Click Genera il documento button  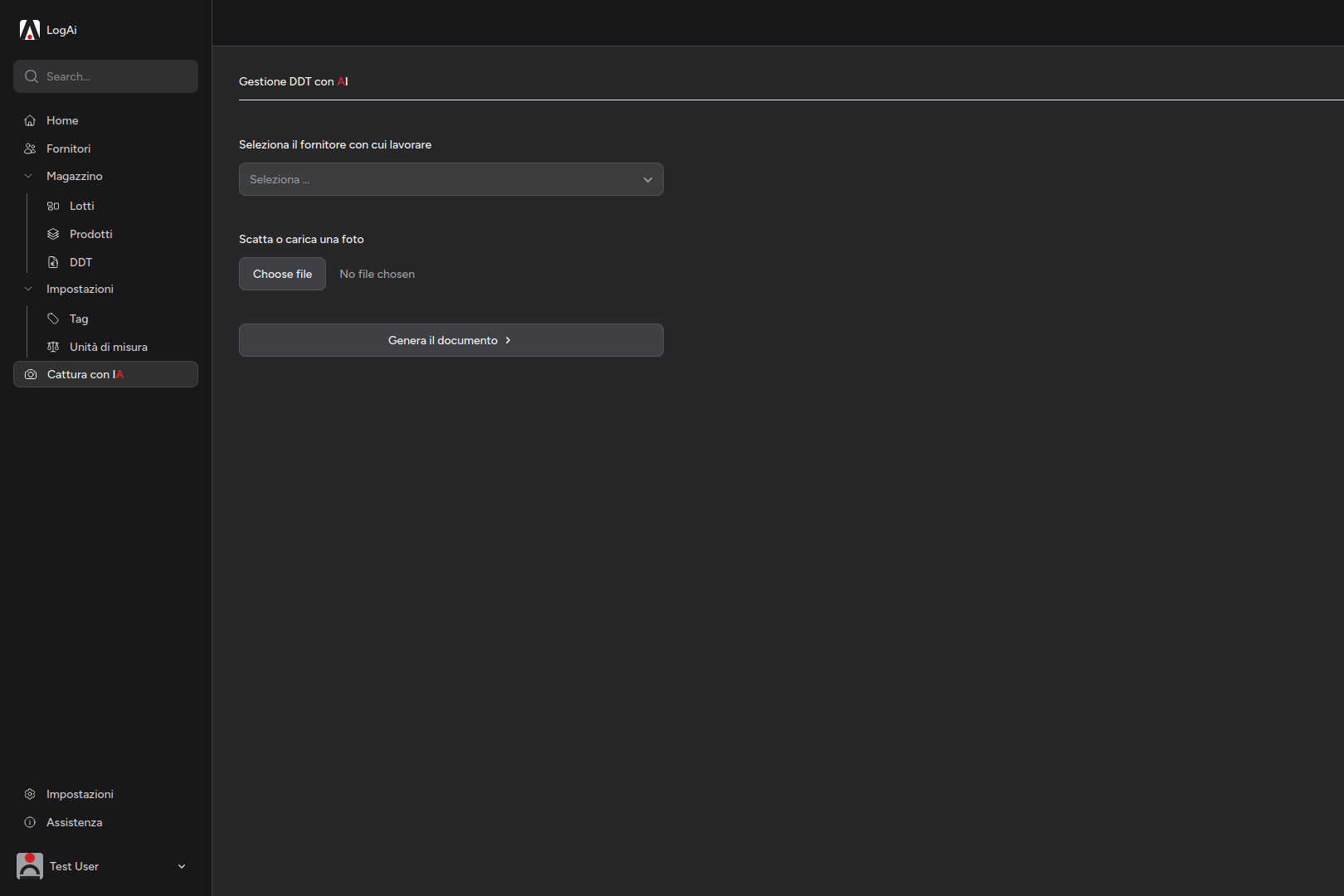pyautogui.click(x=450, y=340)
